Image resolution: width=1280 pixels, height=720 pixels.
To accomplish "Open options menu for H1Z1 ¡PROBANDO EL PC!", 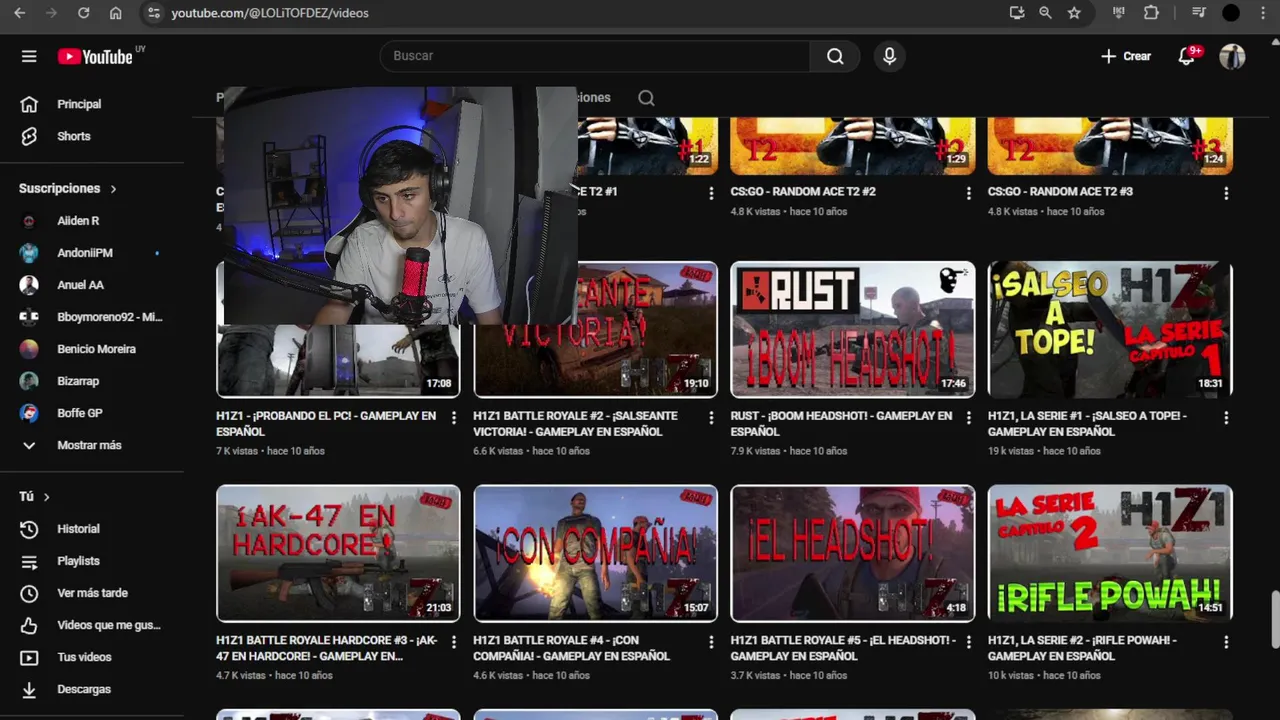I will point(454,417).
